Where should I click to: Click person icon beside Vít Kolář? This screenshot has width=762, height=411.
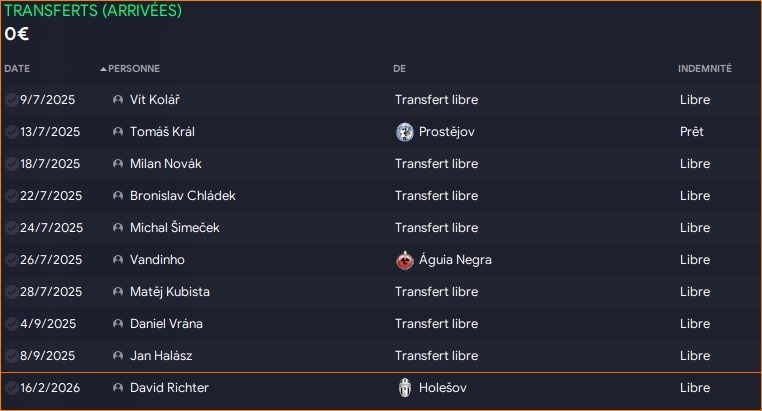click(118, 100)
